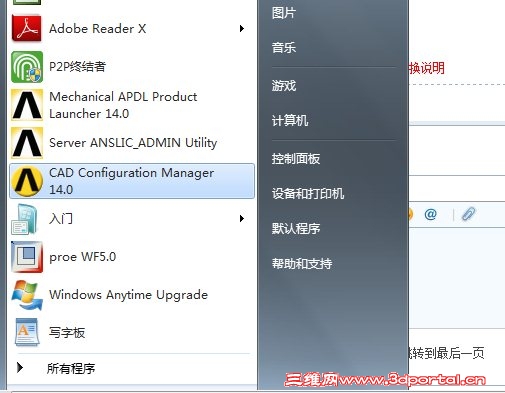Select proe WF5.0 label
Image resolution: width=505 pixels, height=393 pixels.
[x=82, y=257]
